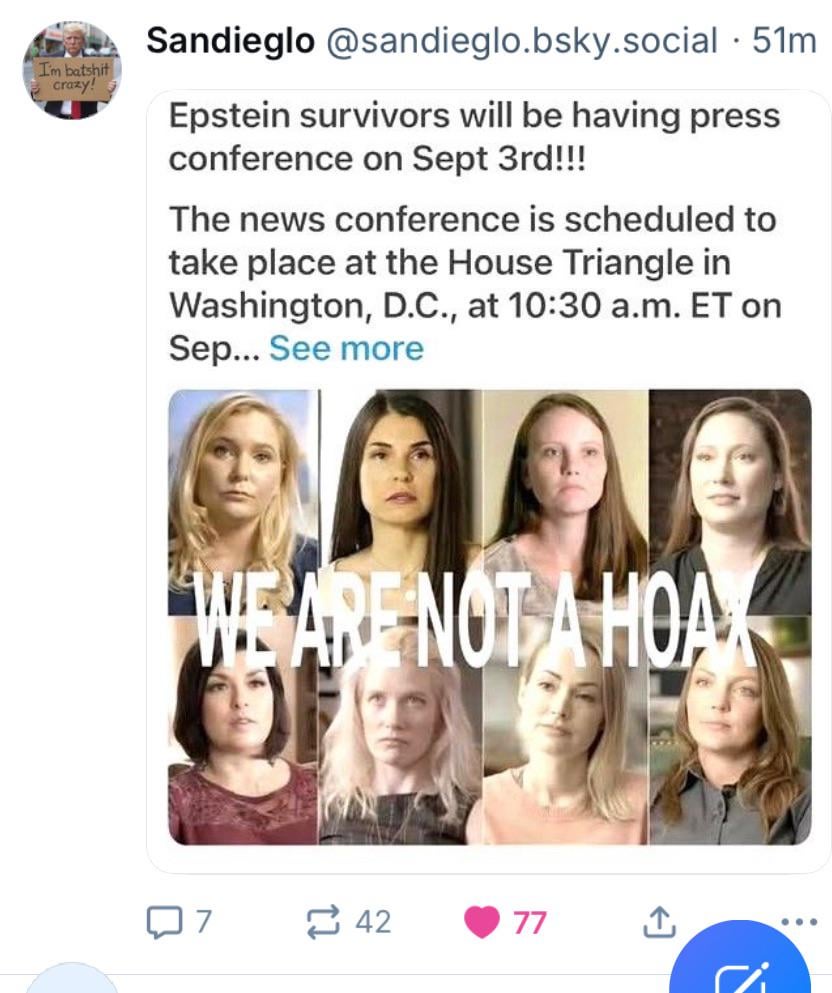Click the reply count 7
Image resolution: width=832 pixels, height=993 pixels.
[x=203, y=921]
